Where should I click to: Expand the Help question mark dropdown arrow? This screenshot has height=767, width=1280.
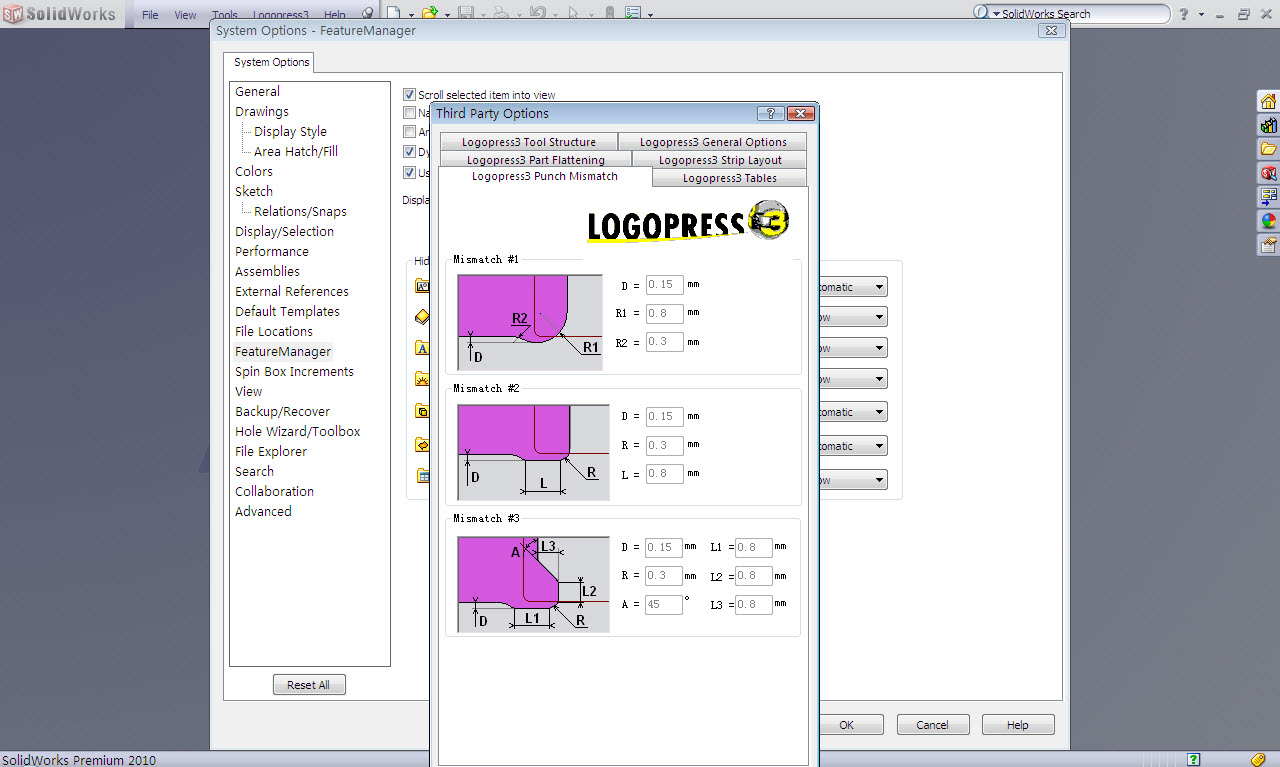pyautogui.click(x=1201, y=15)
